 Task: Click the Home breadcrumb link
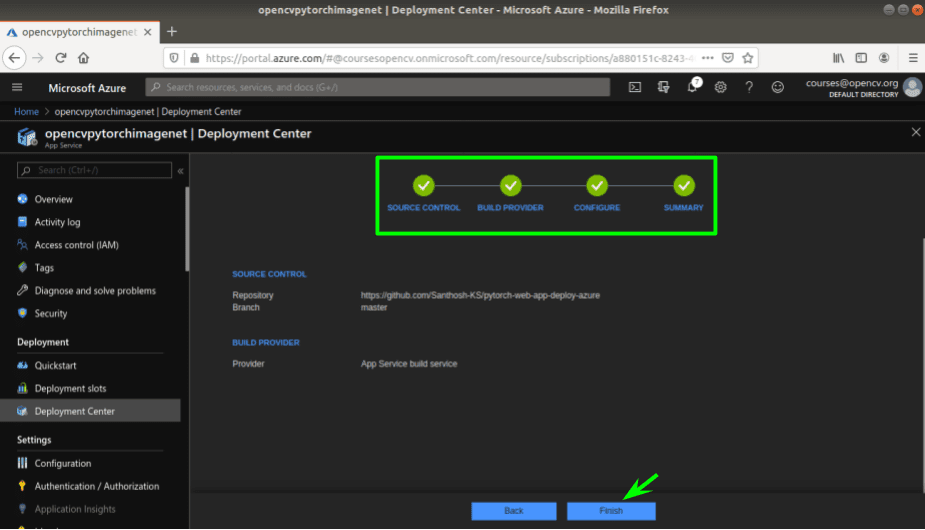pos(27,112)
